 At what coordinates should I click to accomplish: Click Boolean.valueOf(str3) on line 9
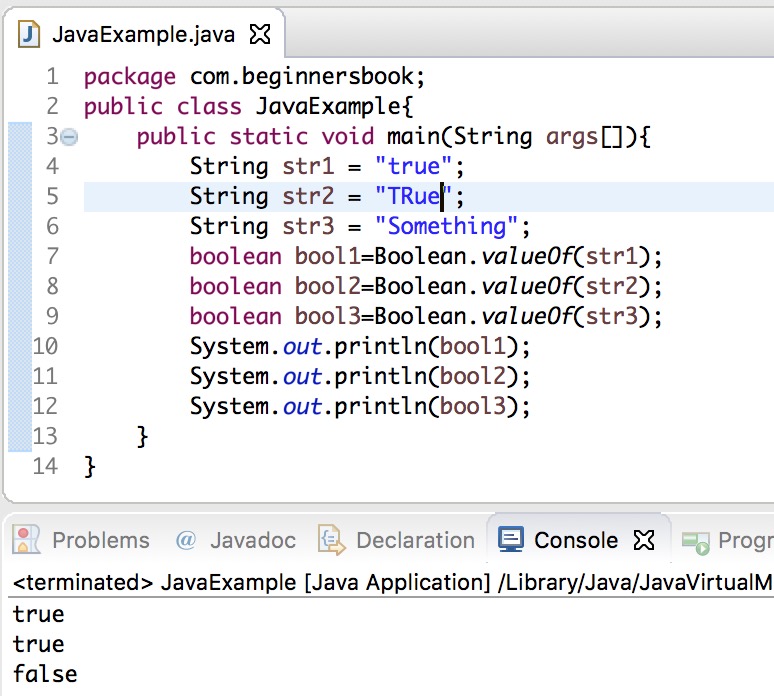512,316
